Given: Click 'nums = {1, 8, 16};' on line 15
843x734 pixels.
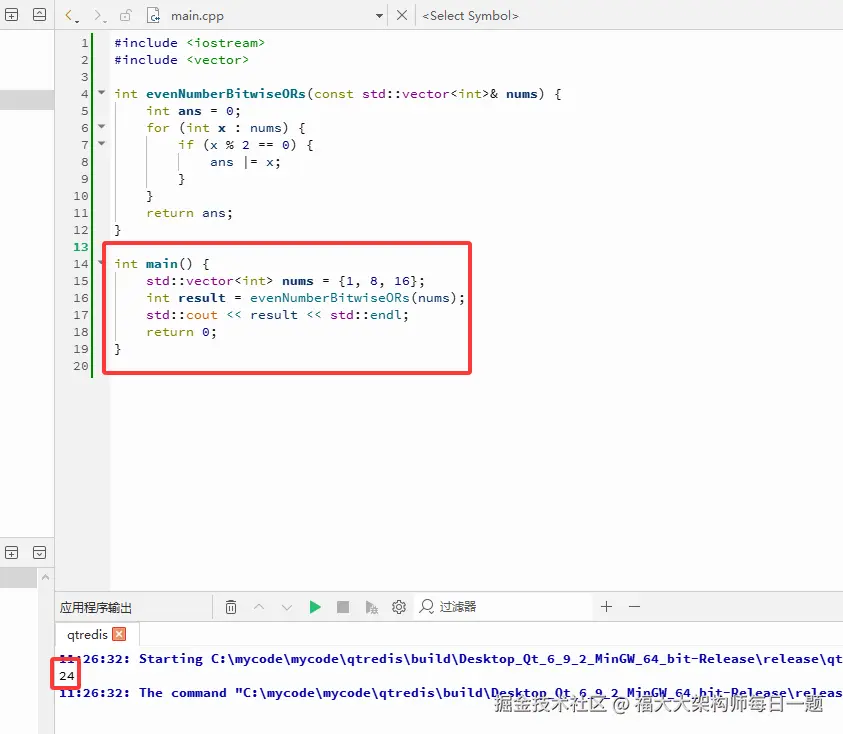Looking at the screenshot, I should [x=353, y=281].
